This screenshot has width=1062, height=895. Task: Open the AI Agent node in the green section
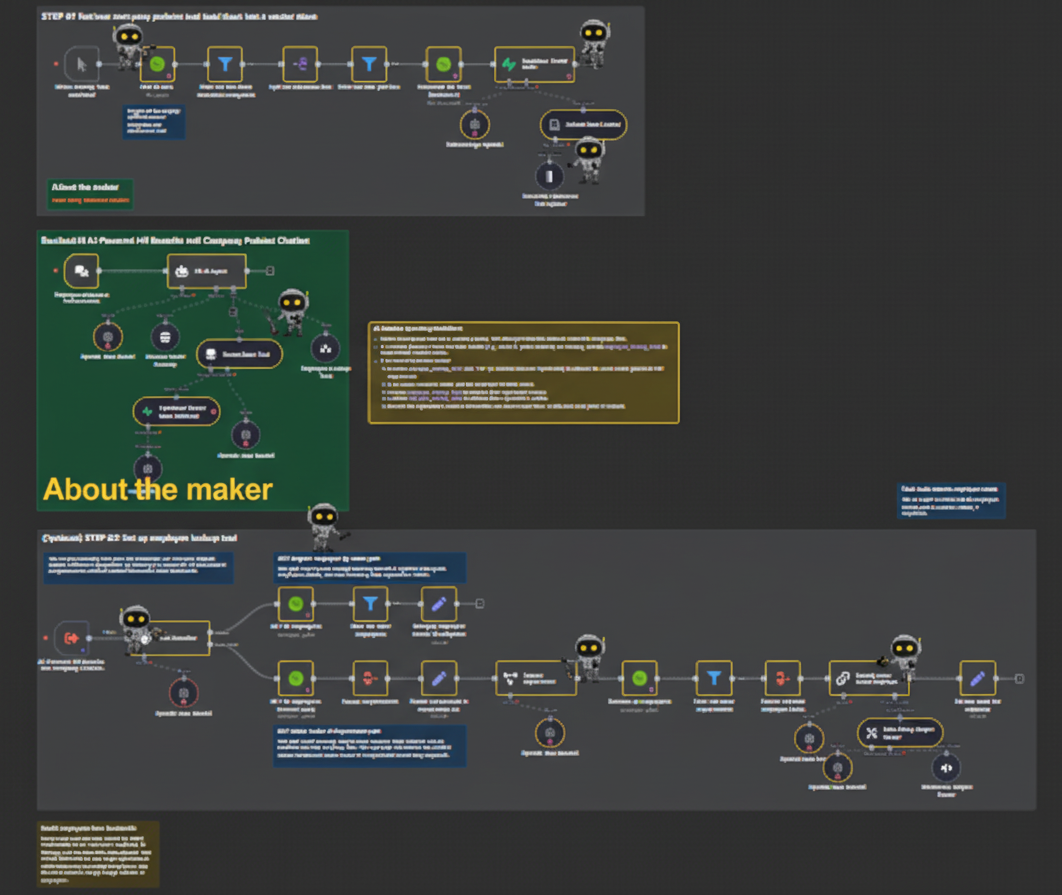206,270
